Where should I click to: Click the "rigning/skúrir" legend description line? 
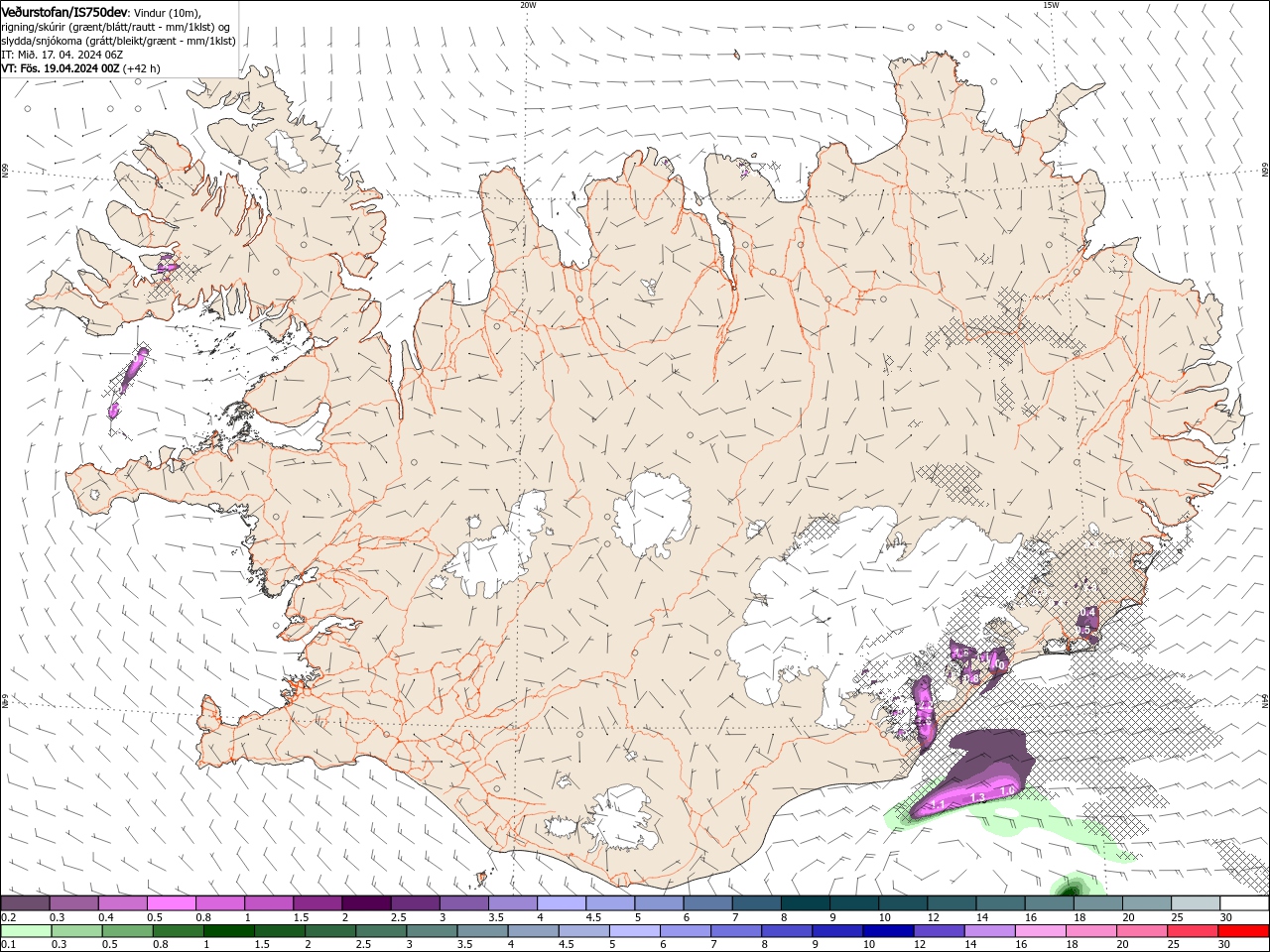(x=115, y=27)
